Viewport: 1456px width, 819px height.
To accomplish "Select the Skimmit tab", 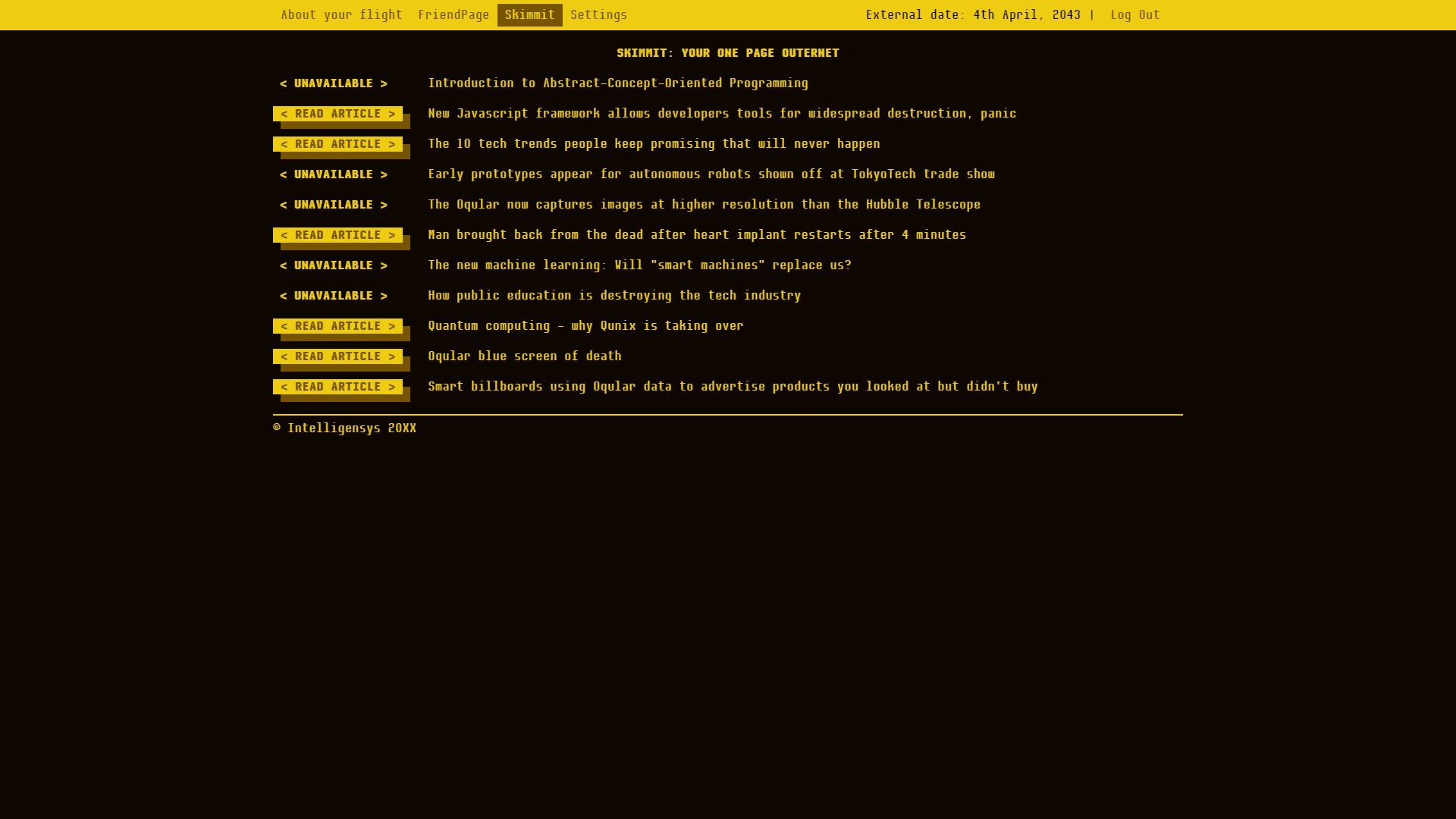I will 529,15.
